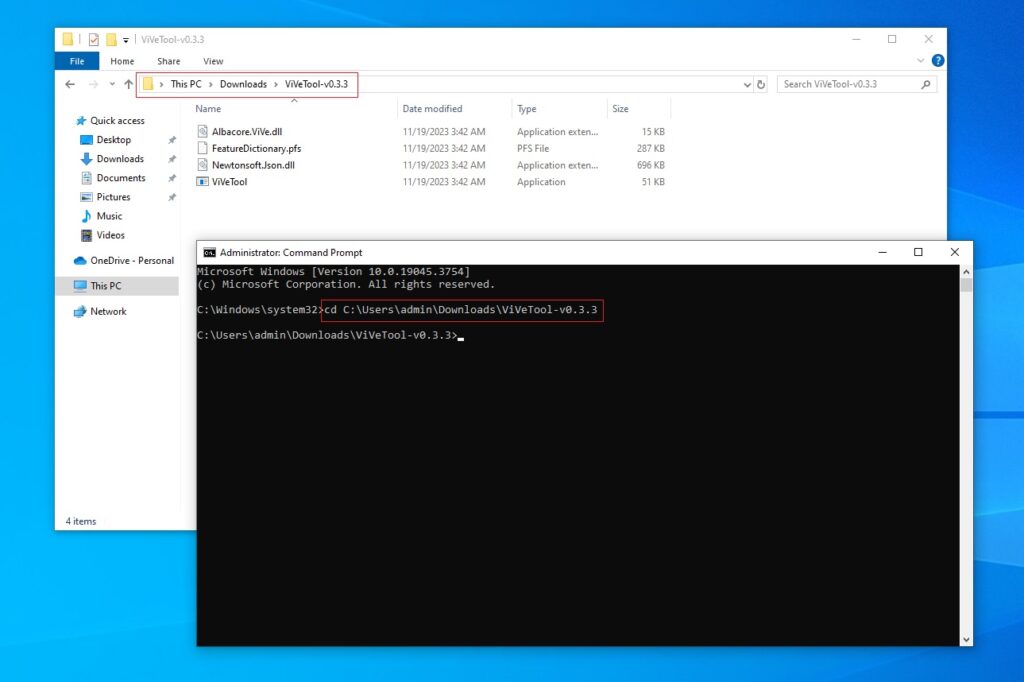Navigate up one folder level

pos(128,84)
